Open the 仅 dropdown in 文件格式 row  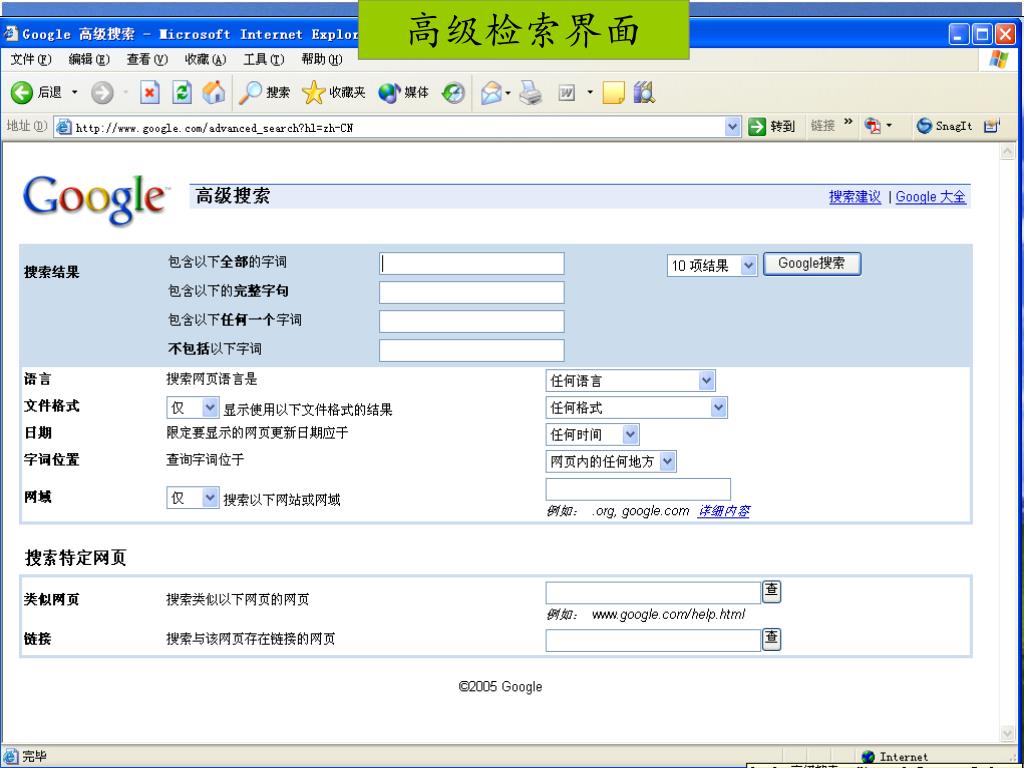click(193, 408)
